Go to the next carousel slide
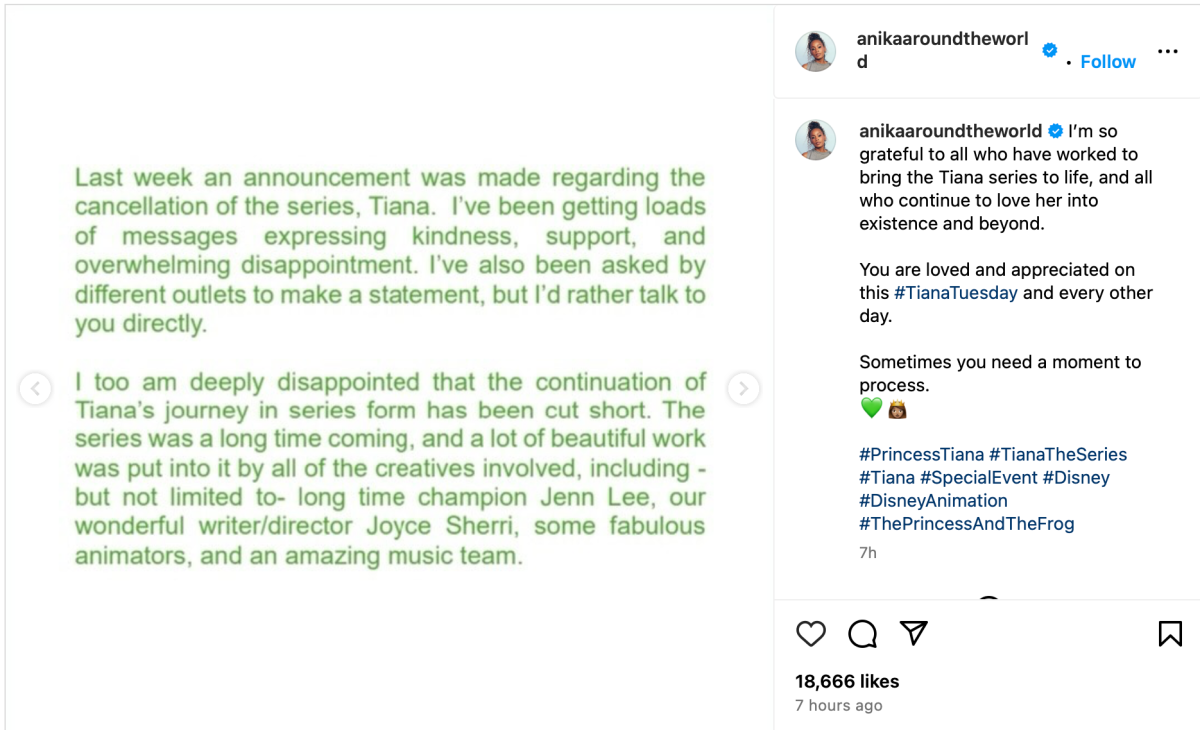 point(743,388)
